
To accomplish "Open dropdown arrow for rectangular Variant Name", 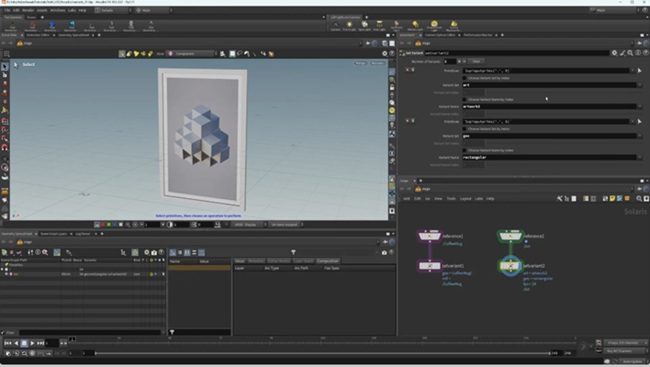I will (x=640, y=158).
